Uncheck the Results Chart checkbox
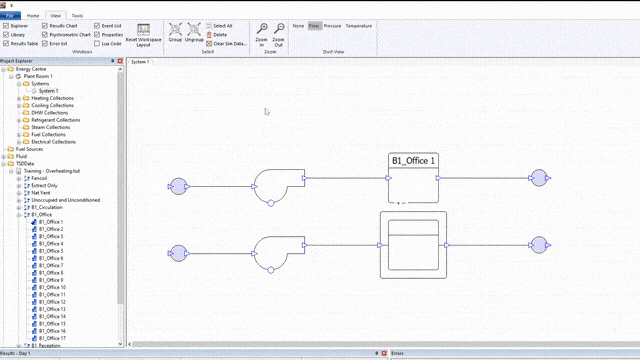640x360 pixels. pos(45,26)
